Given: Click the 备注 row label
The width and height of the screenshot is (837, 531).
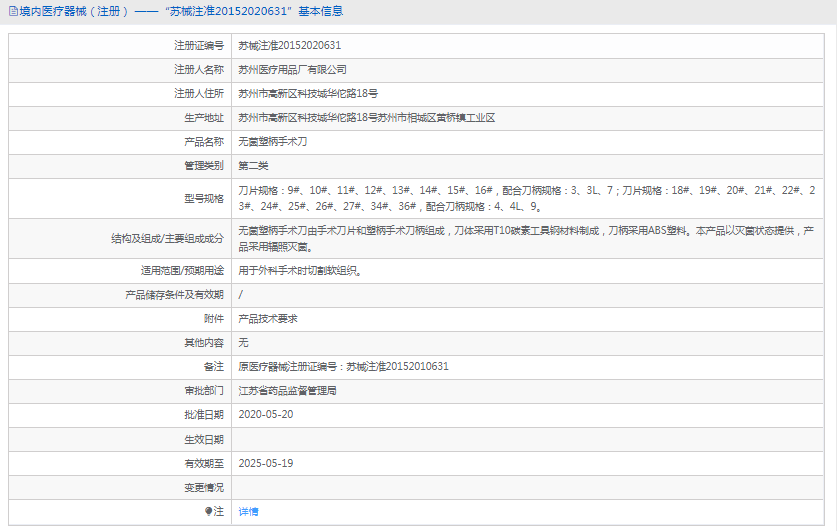Looking at the screenshot, I should coord(214,367).
